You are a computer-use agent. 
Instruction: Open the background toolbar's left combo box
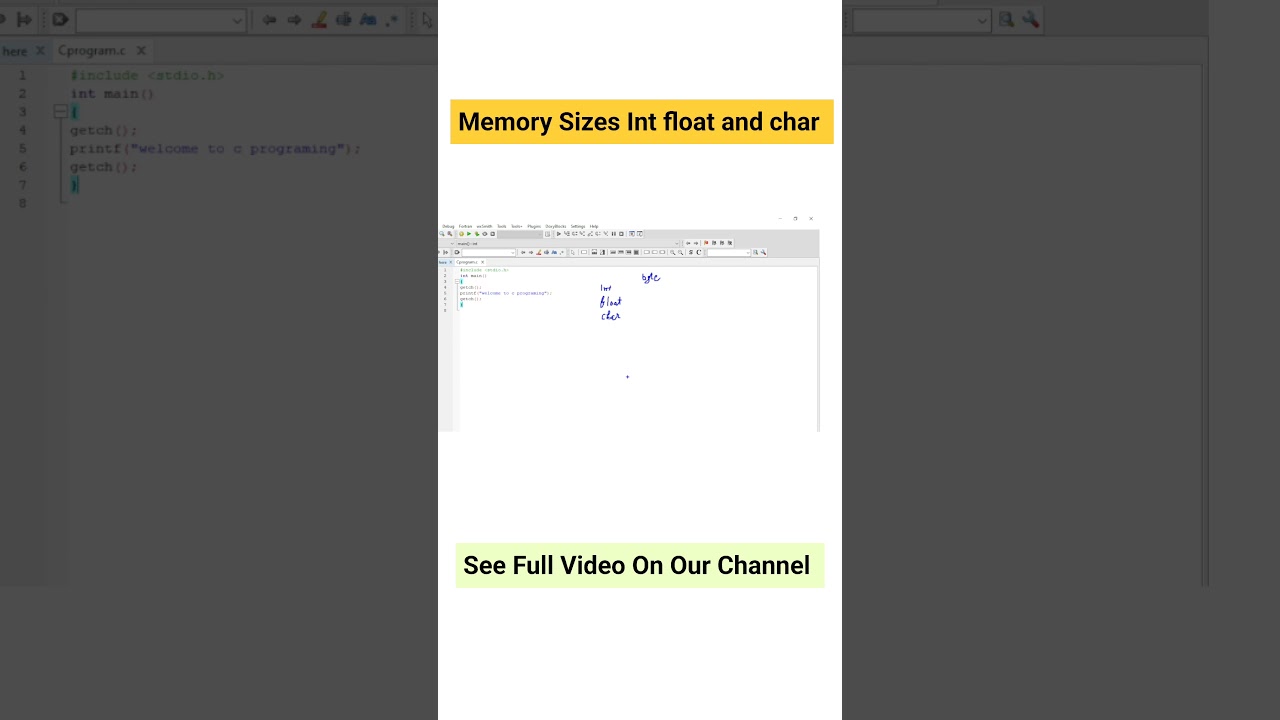click(160, 20)
